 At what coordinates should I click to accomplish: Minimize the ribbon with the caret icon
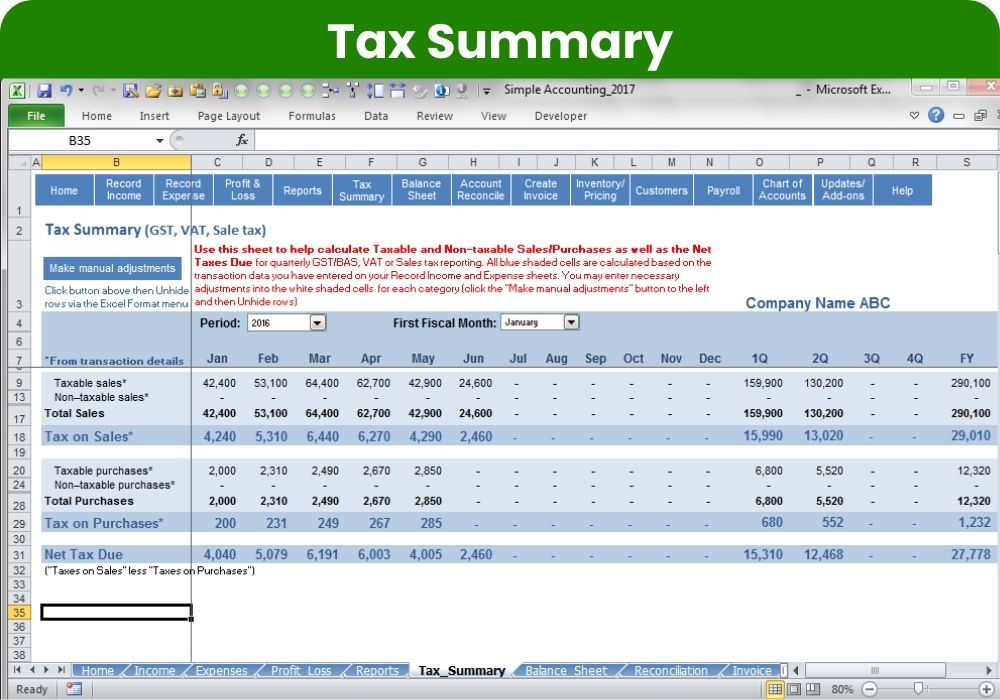[x=914, y=116]
